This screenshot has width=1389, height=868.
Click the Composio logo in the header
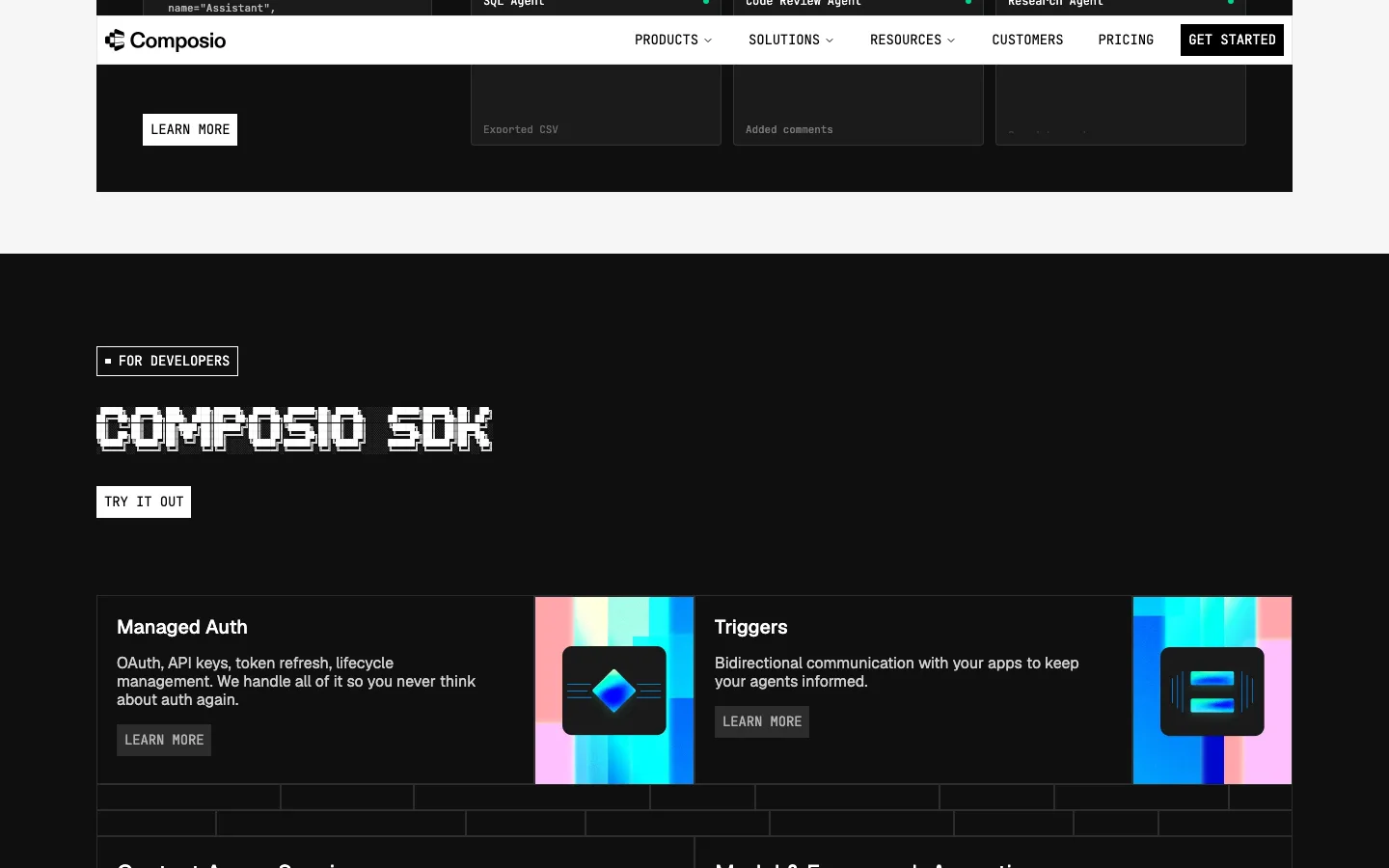click(x=166, y=41)
